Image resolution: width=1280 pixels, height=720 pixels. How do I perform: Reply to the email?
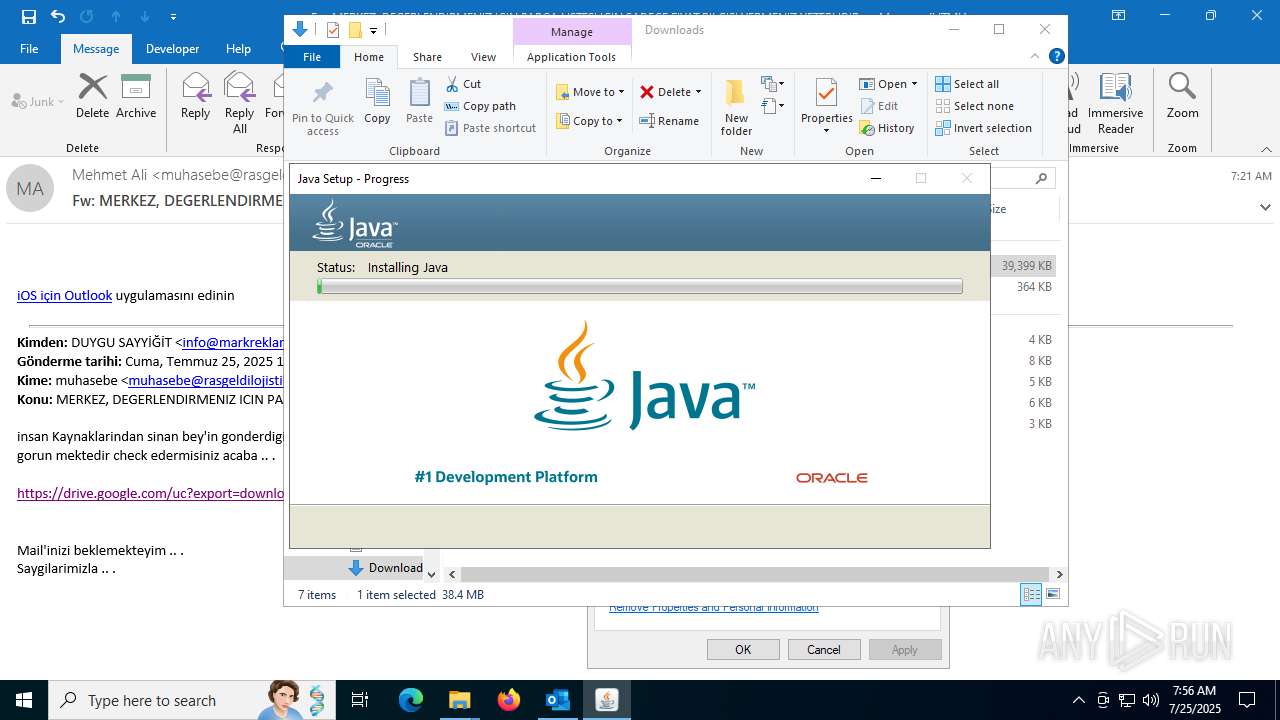(x=195, y=96)
